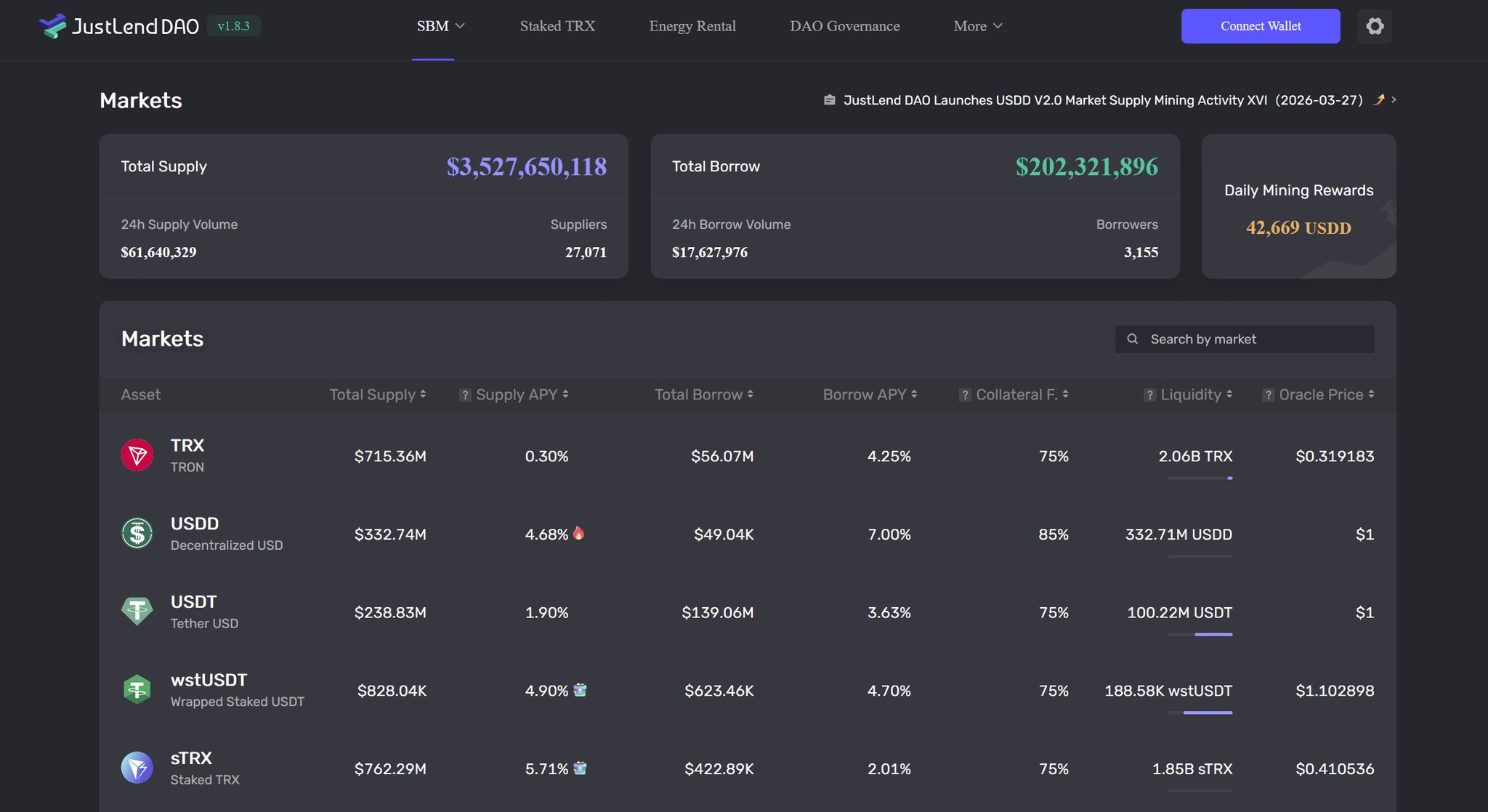Image resolution: width=1488 pixels, height=812 pixels.
Task: Click the wstUSDT token icon
Action: point(137,689)
